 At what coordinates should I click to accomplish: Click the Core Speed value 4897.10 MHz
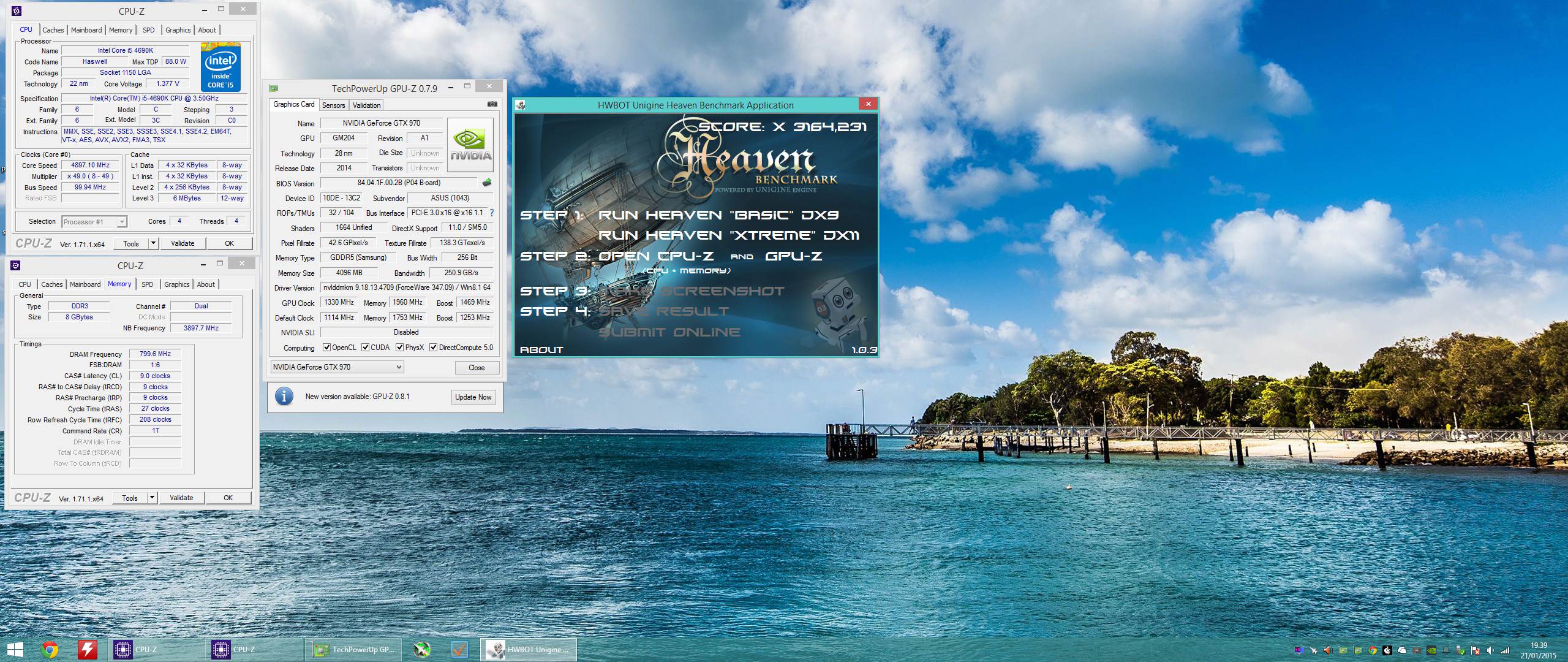coord(91,165)
